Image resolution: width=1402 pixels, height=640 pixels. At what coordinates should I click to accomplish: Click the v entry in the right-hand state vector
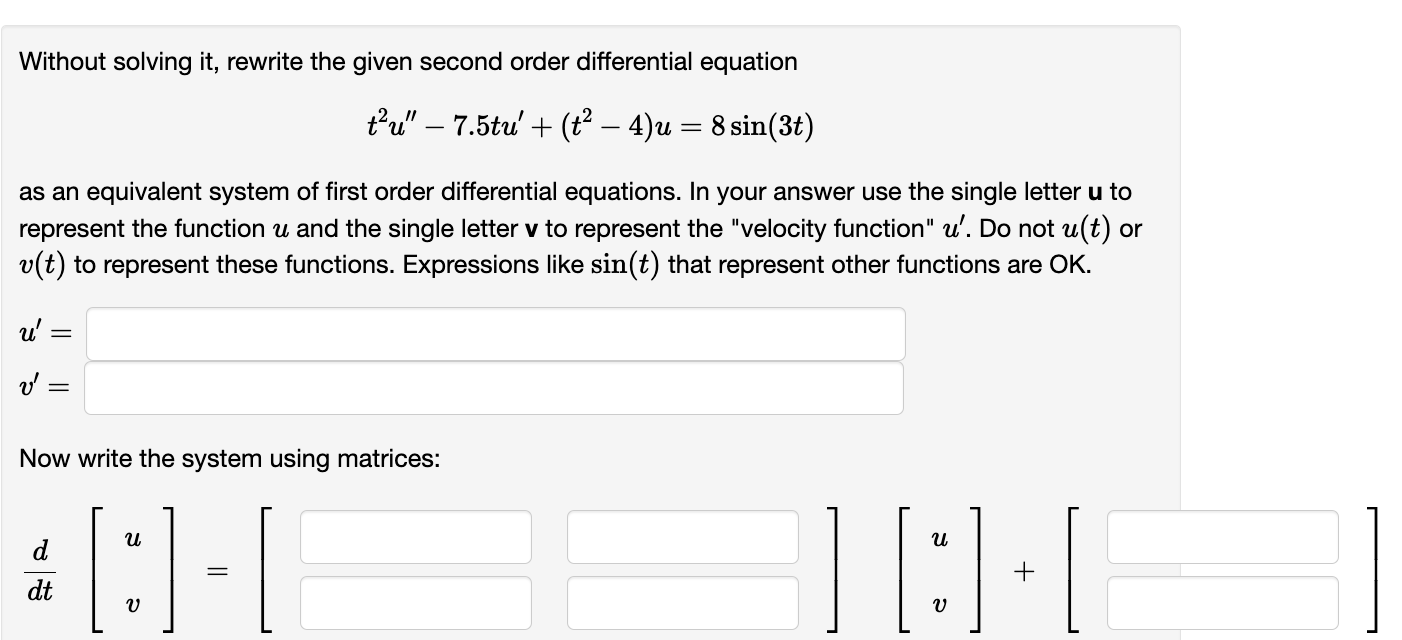point(940,602)
